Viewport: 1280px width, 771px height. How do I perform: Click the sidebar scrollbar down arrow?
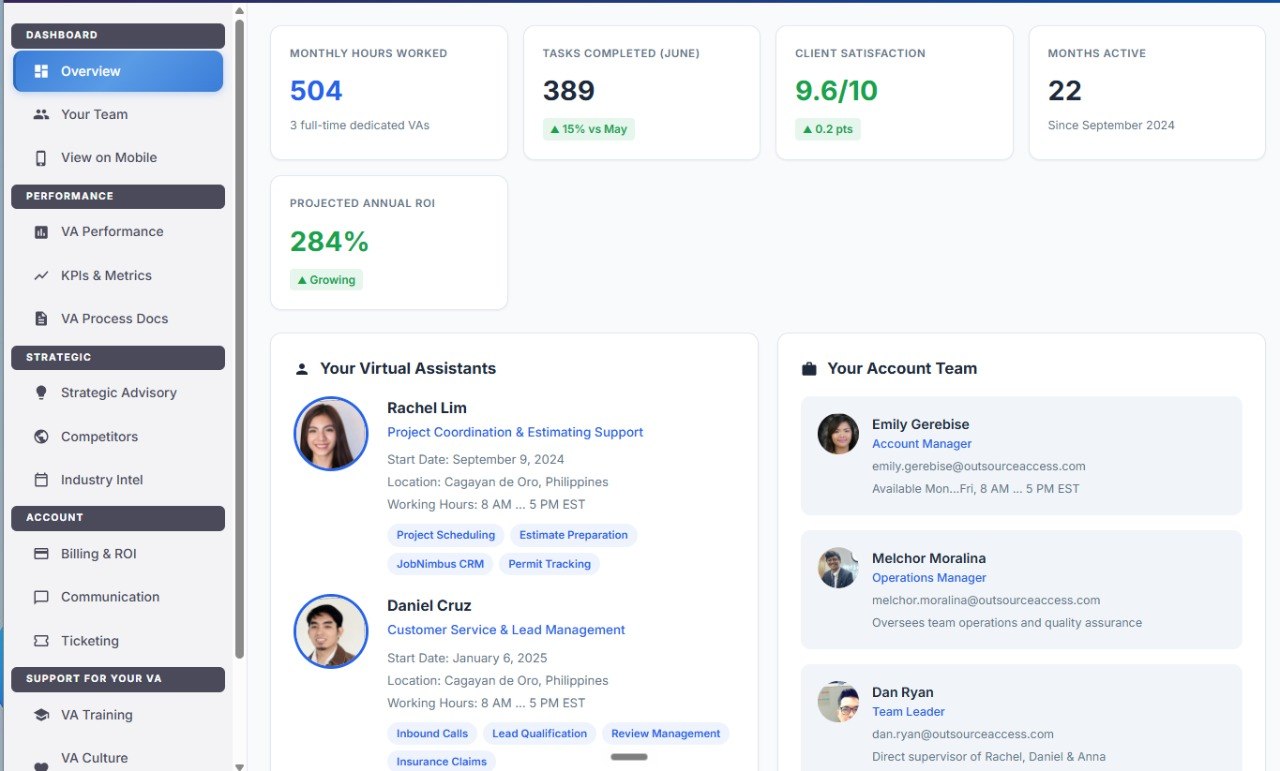239,766
